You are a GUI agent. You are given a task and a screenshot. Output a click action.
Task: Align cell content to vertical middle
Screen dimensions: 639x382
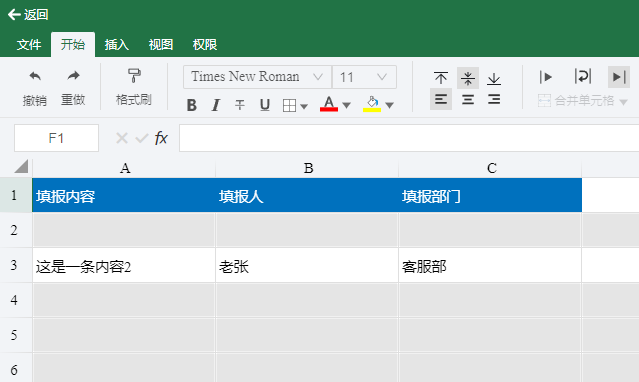coord(468,78)
